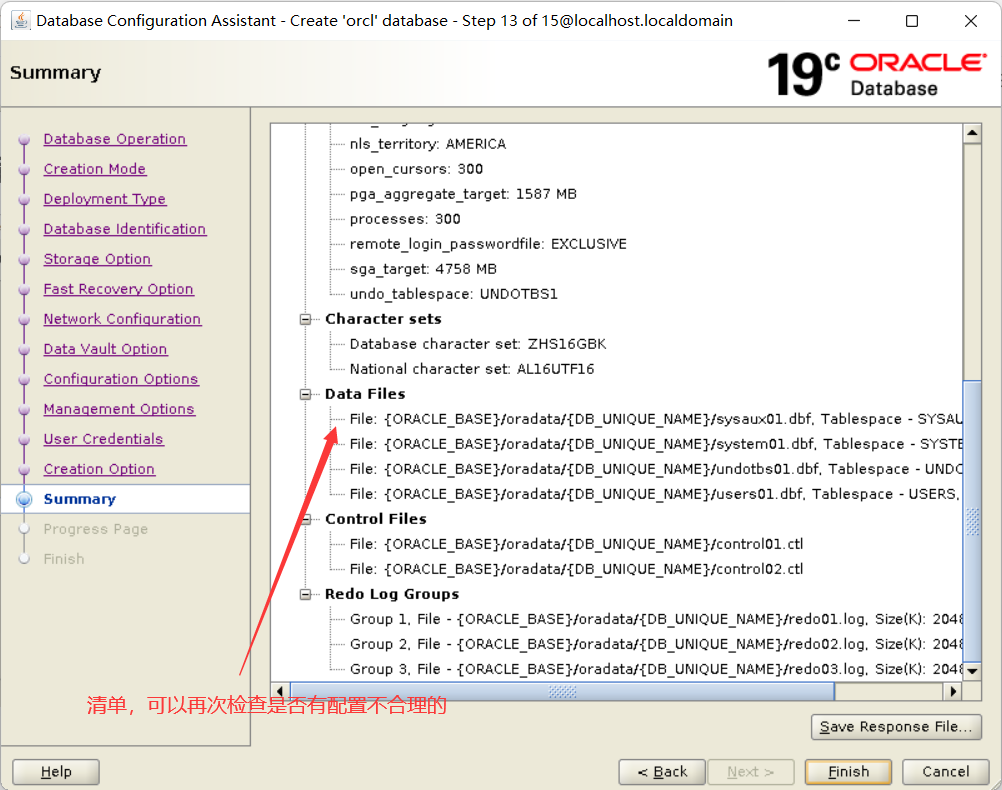Click the Summary step bullet icon
The height and width of the screenshot is (790, 1002).
[x=24, y=499]
